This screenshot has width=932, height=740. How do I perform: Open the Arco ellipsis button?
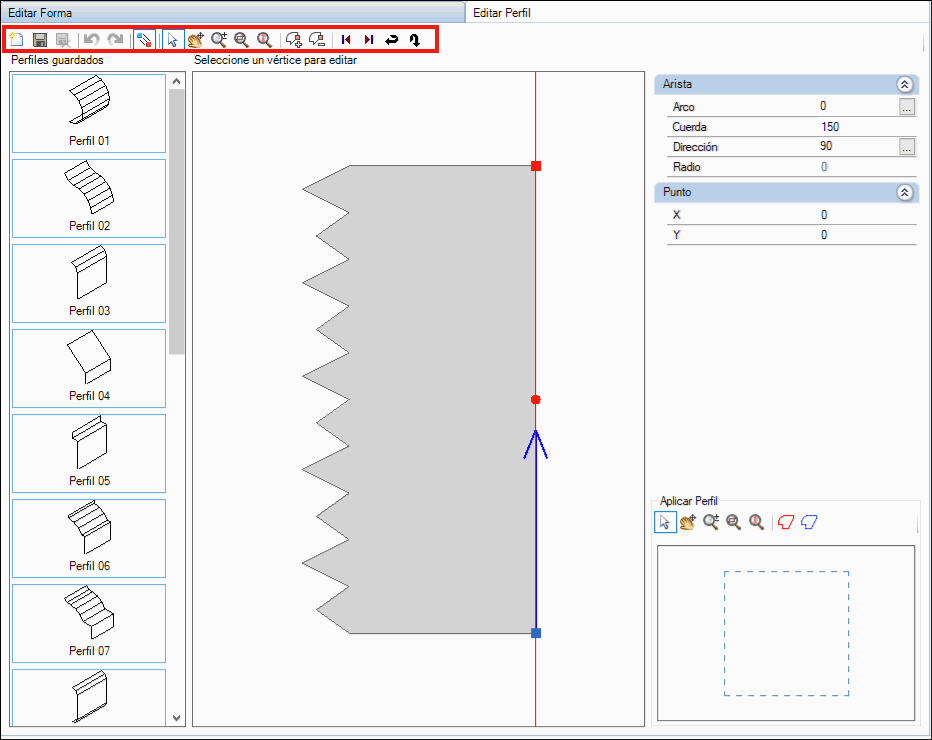pos(906,107)
